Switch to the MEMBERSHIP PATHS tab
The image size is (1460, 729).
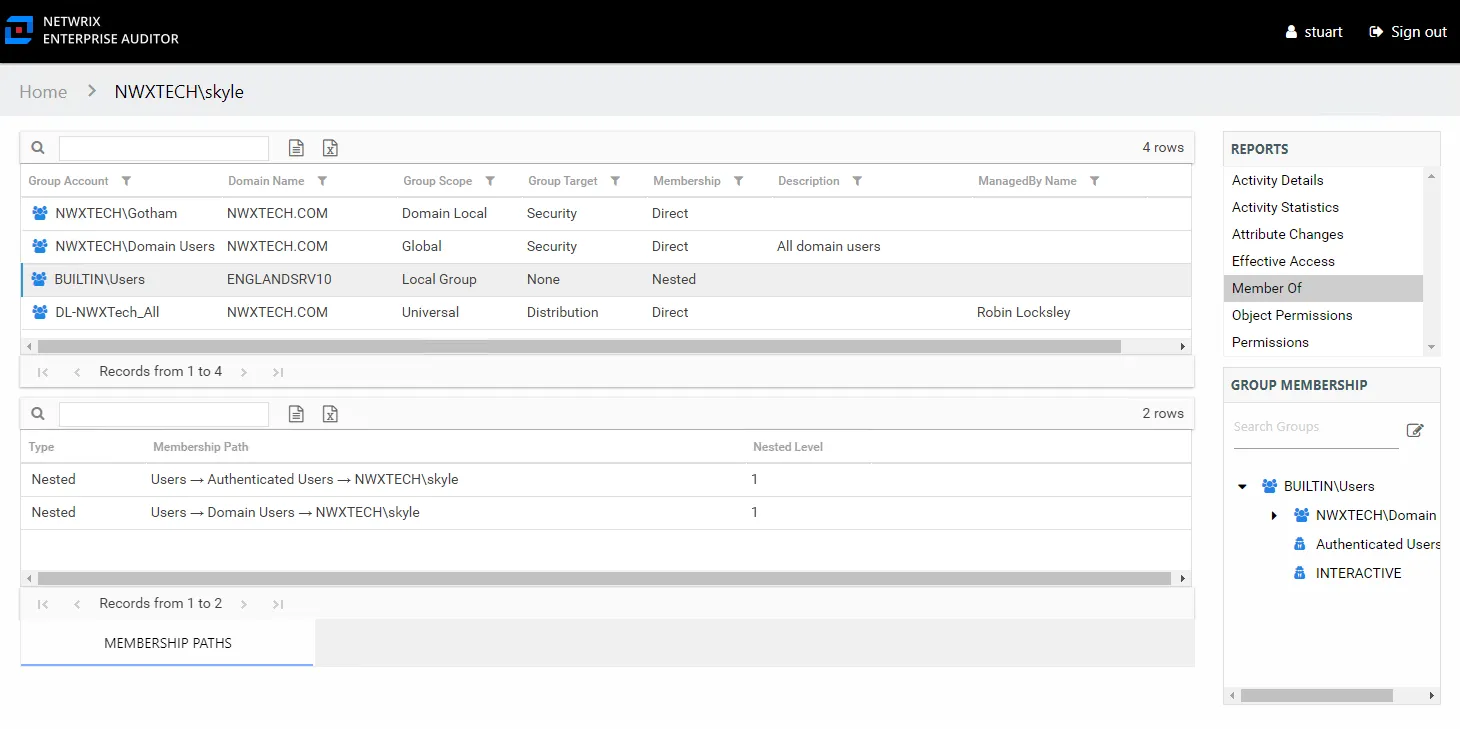pyautogui.click(x=167, y=643)
